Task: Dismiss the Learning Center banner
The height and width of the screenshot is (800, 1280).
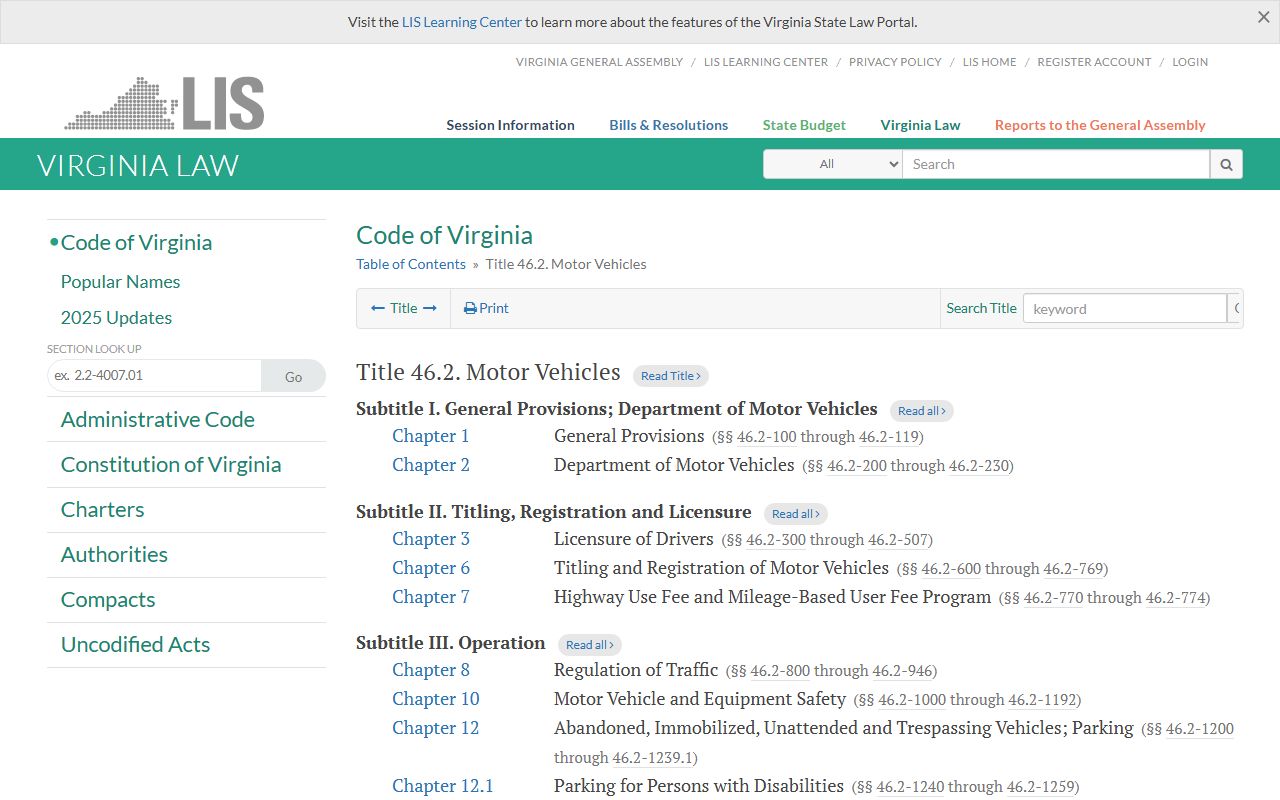Action: click(x=1264, y=17)
